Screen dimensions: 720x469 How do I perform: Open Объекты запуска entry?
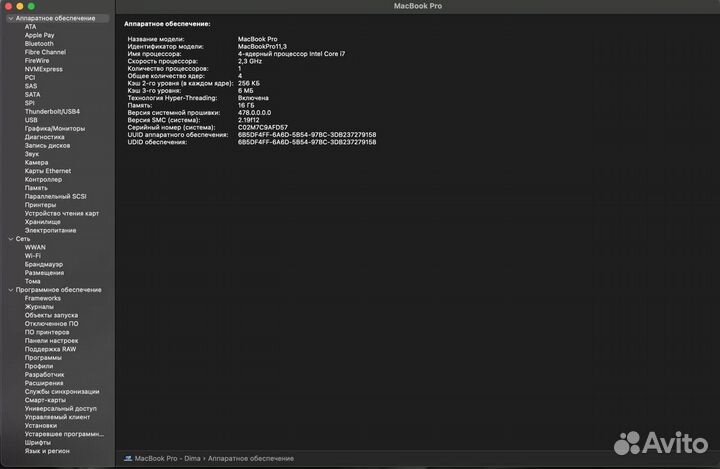tap(51, 316)
